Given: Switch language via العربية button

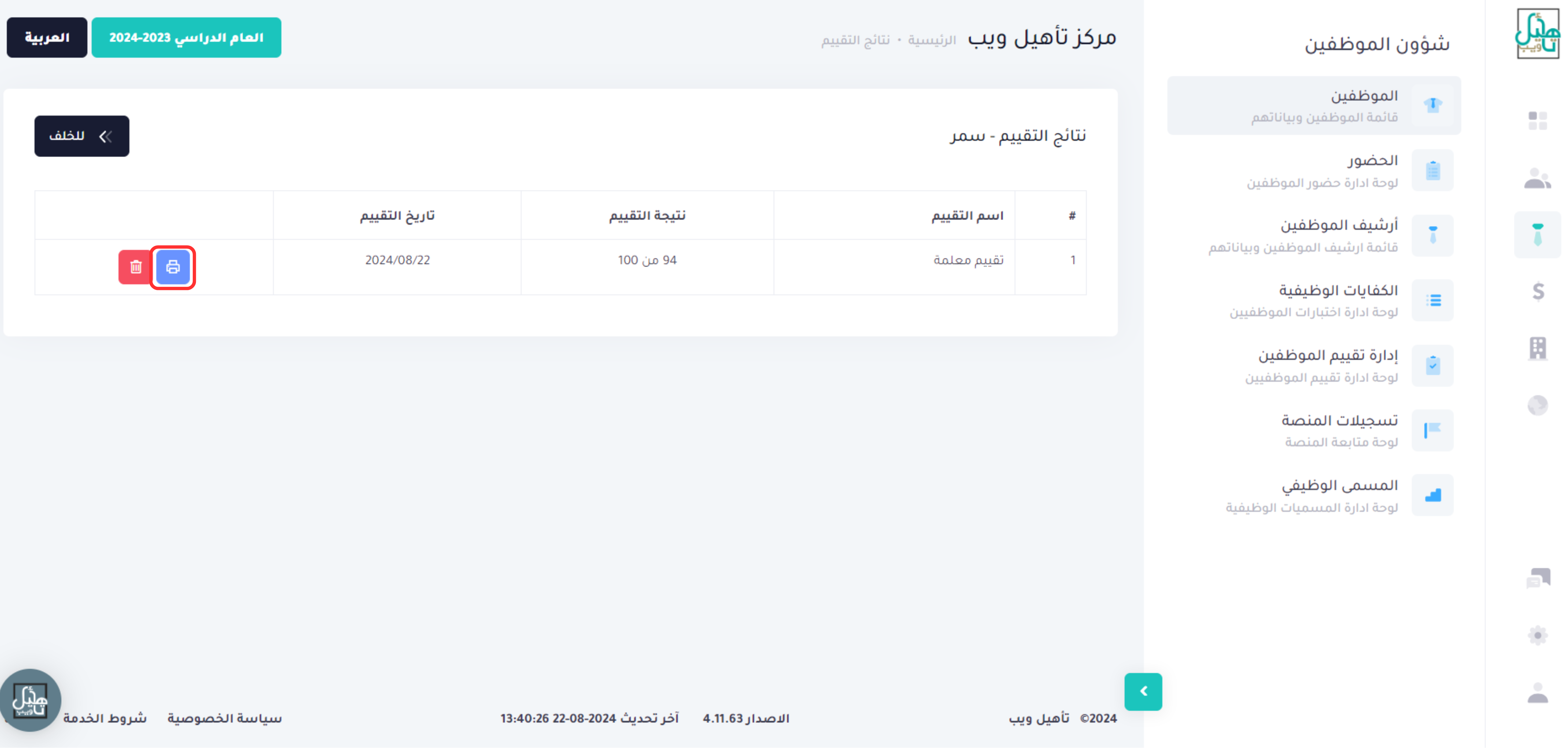Looking at the screenshot, I should point(47,38).
